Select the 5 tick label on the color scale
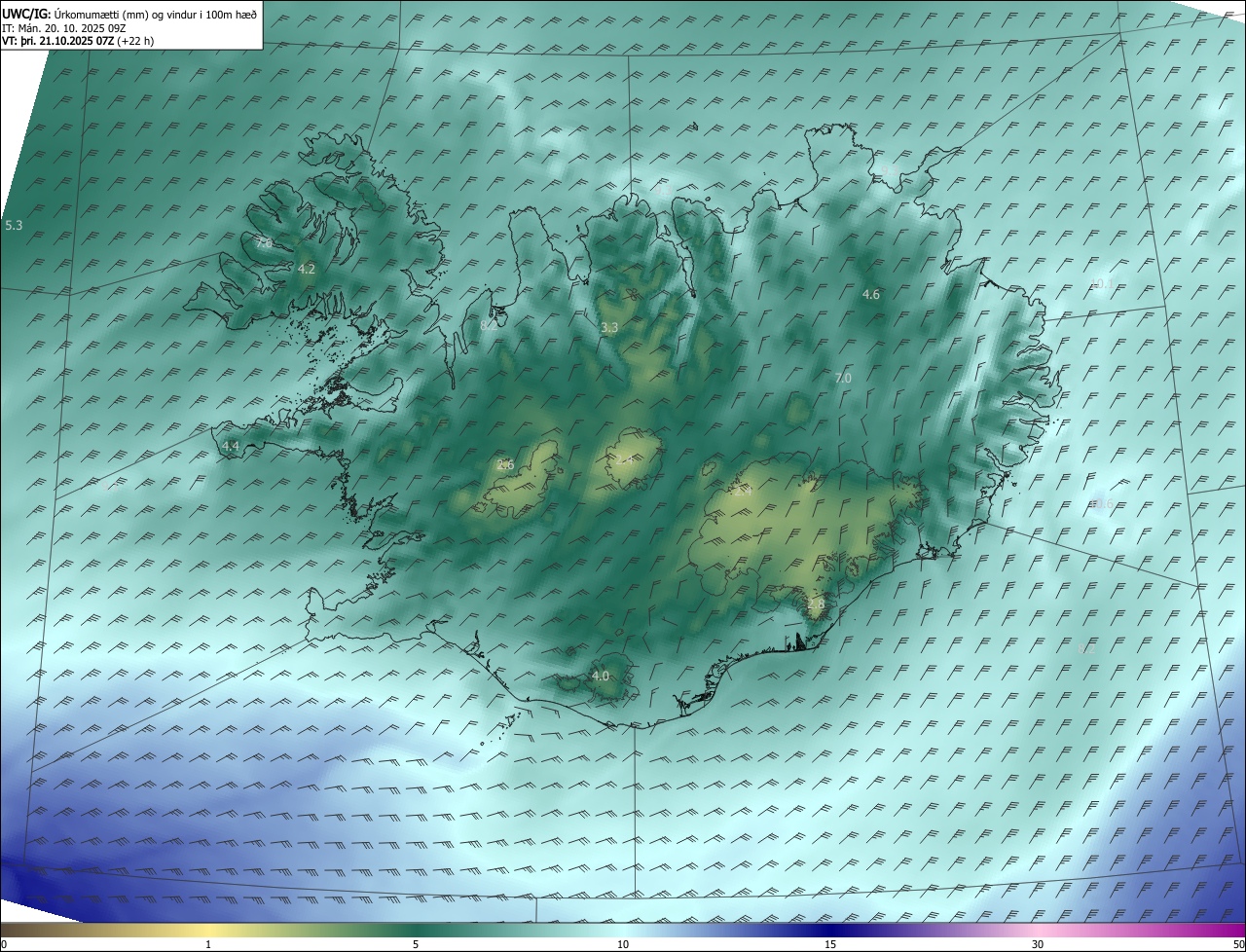Viewport: 1246px width, 952px height. [416, 944]
